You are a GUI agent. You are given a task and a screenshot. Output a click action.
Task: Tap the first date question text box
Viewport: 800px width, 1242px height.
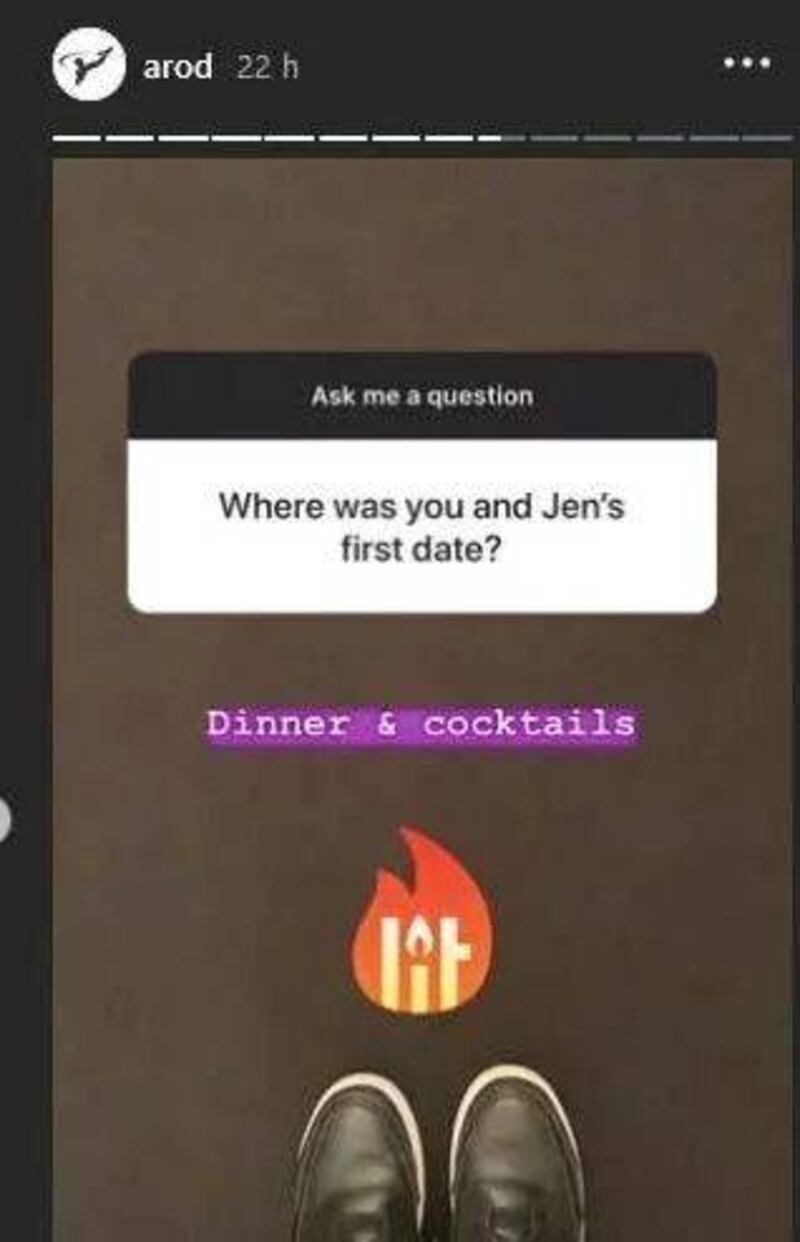click(x=422, y=526)
